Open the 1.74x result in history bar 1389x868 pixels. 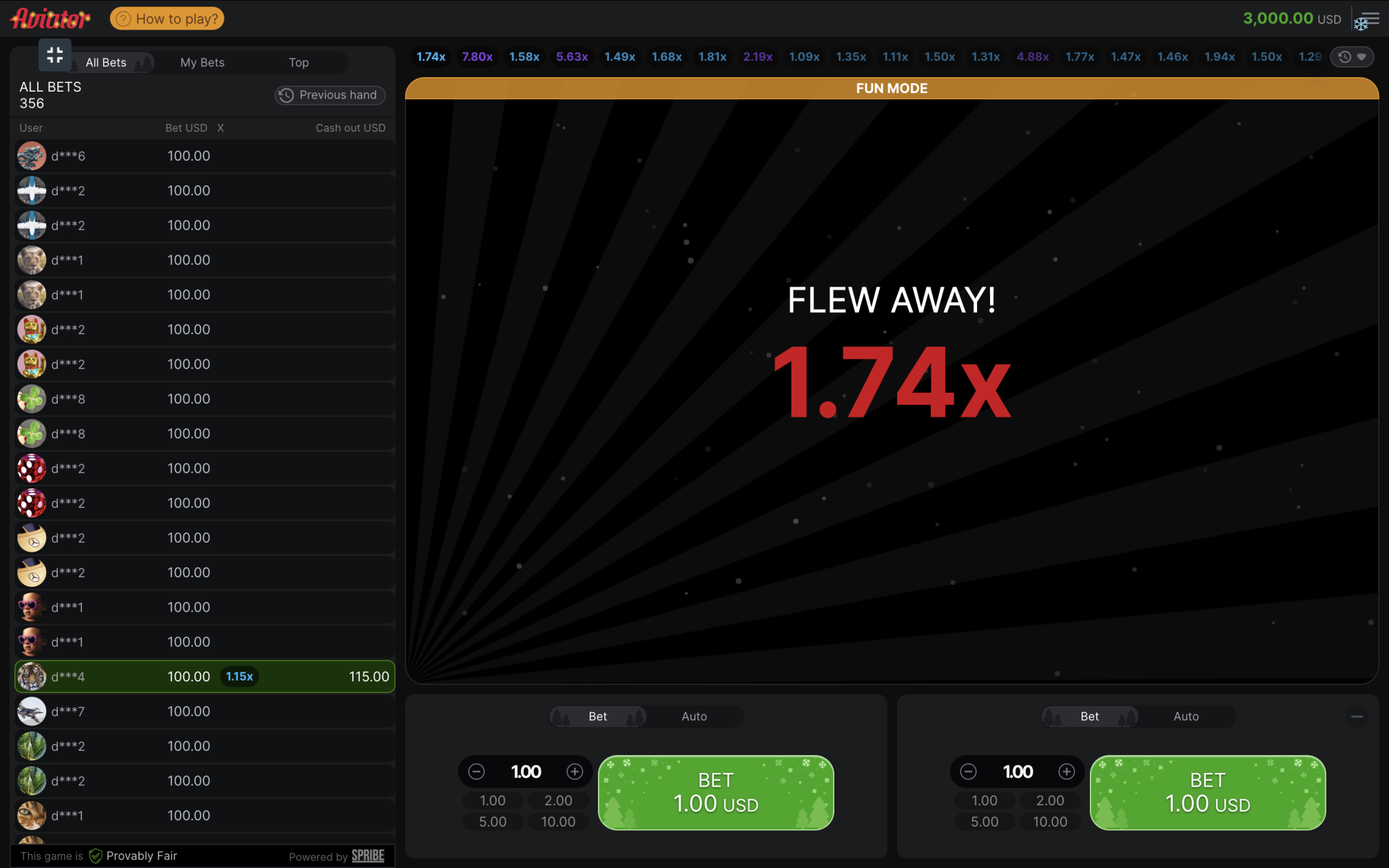tap(431, 57)
